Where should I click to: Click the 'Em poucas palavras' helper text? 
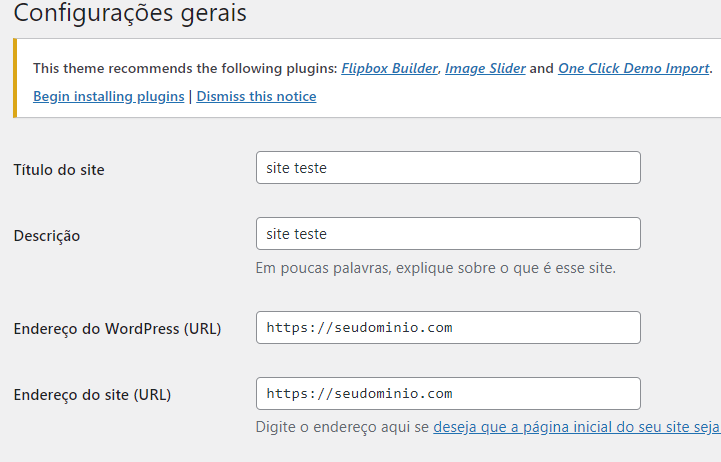coord(435,268)
